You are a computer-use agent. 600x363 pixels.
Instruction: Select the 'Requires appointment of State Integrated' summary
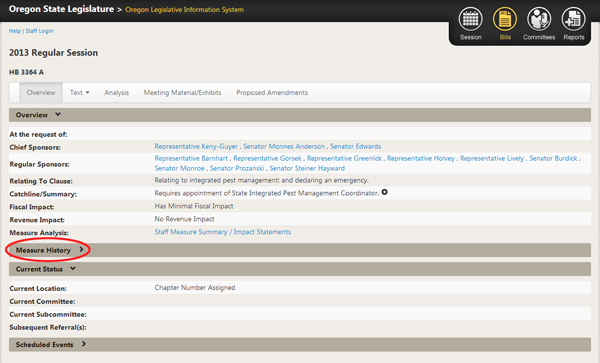[267, 193]
